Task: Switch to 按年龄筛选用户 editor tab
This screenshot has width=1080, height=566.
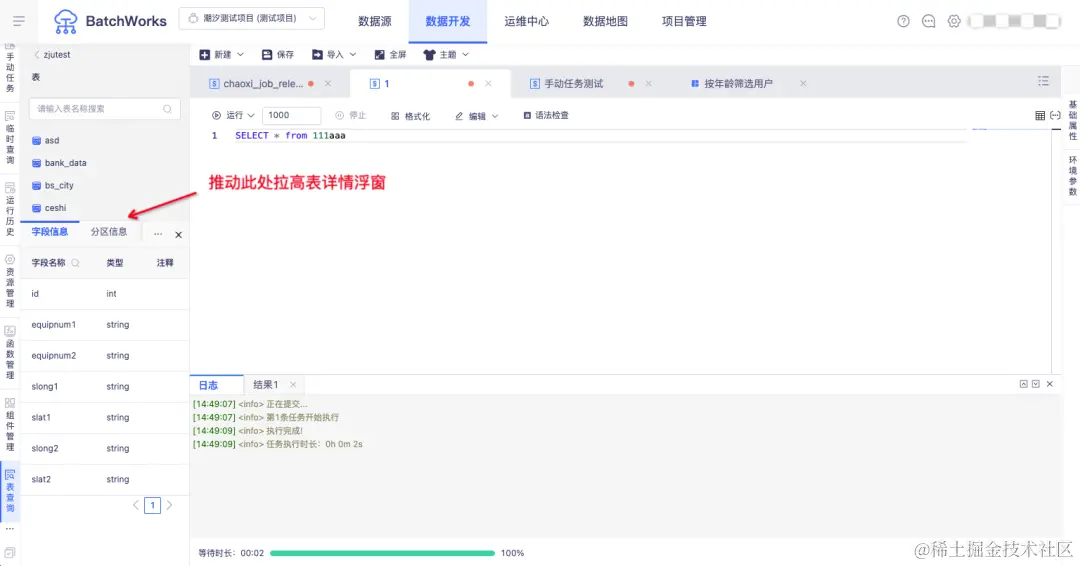Action: click(x=738, y=83)
